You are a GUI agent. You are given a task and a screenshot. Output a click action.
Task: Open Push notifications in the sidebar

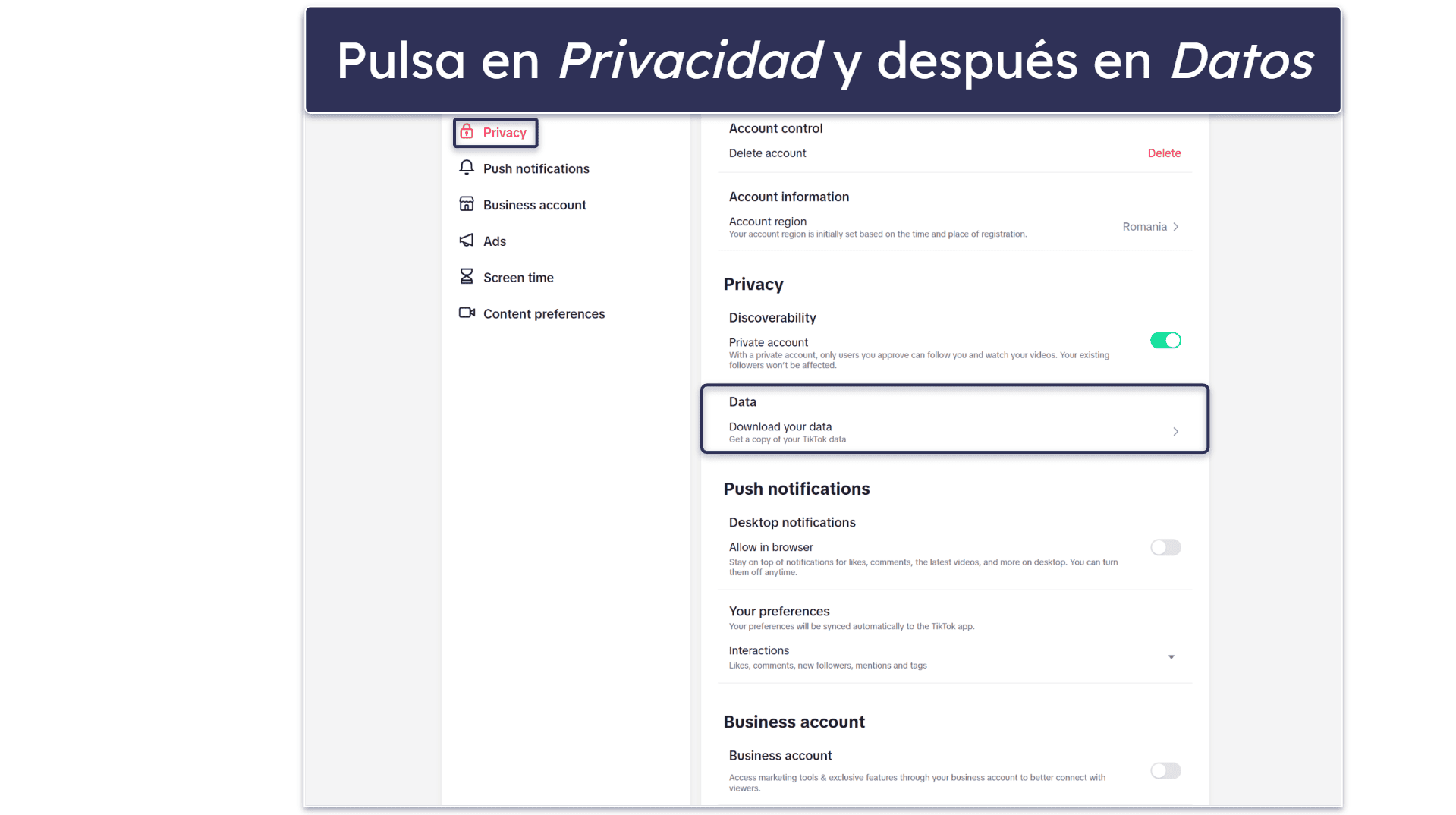pyautogui.click(x=536, y=168)
